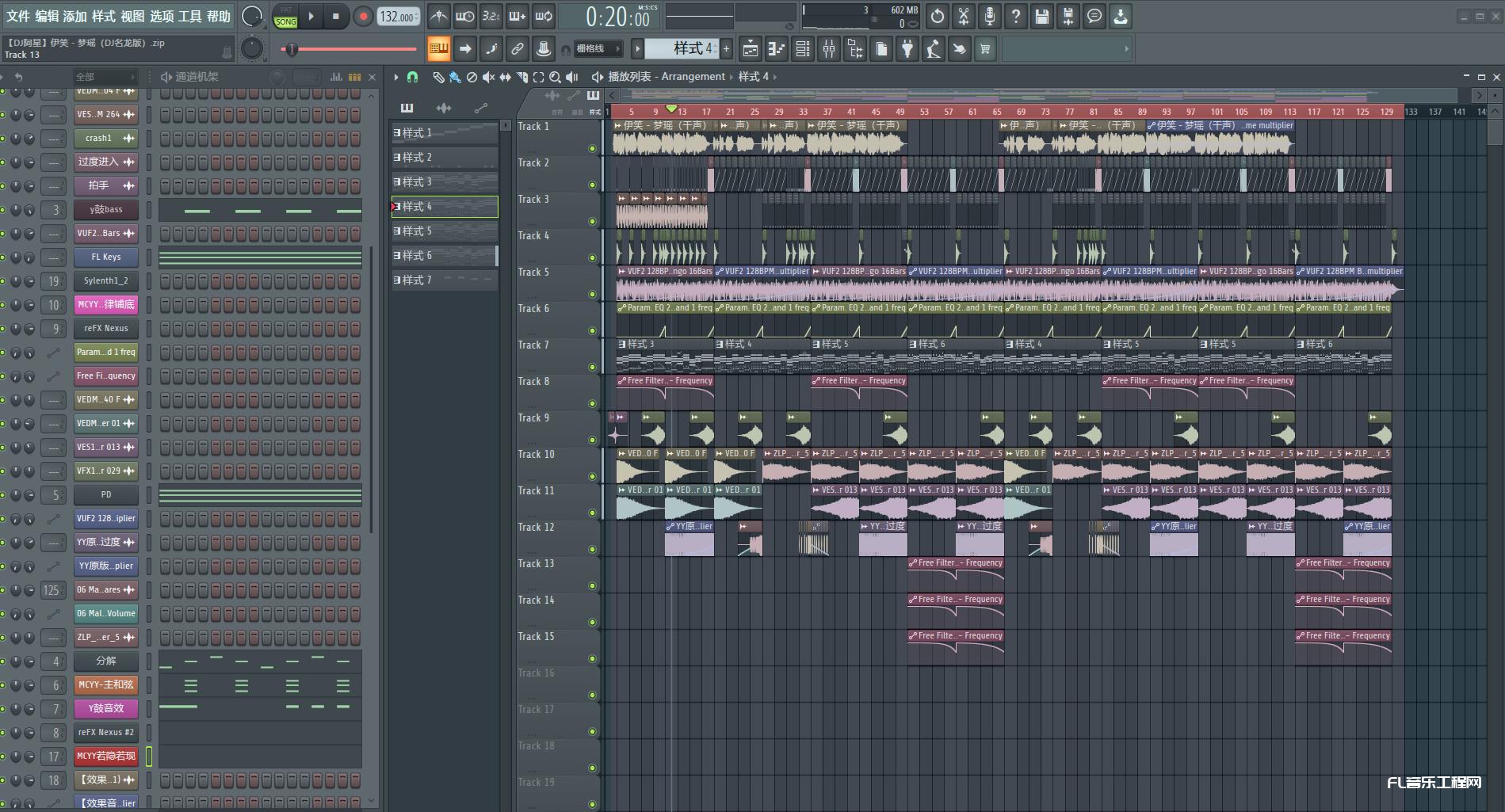Click the song position slider

(x=349, y=49)
